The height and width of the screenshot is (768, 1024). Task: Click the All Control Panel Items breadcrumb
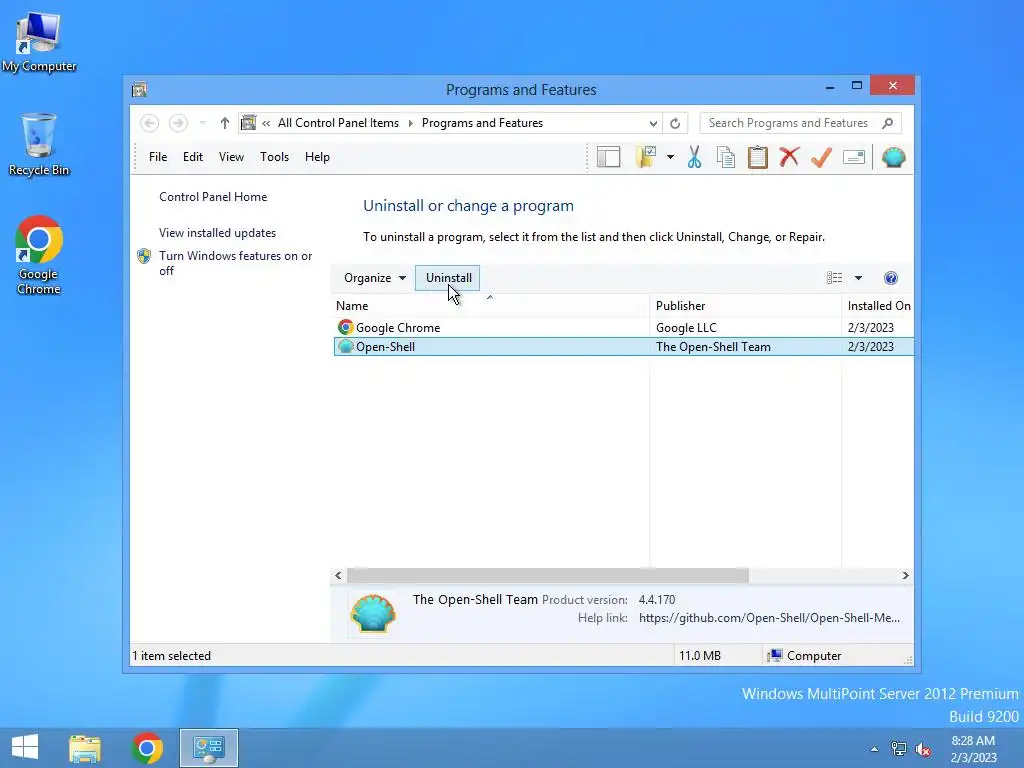[x=338, y=123]
